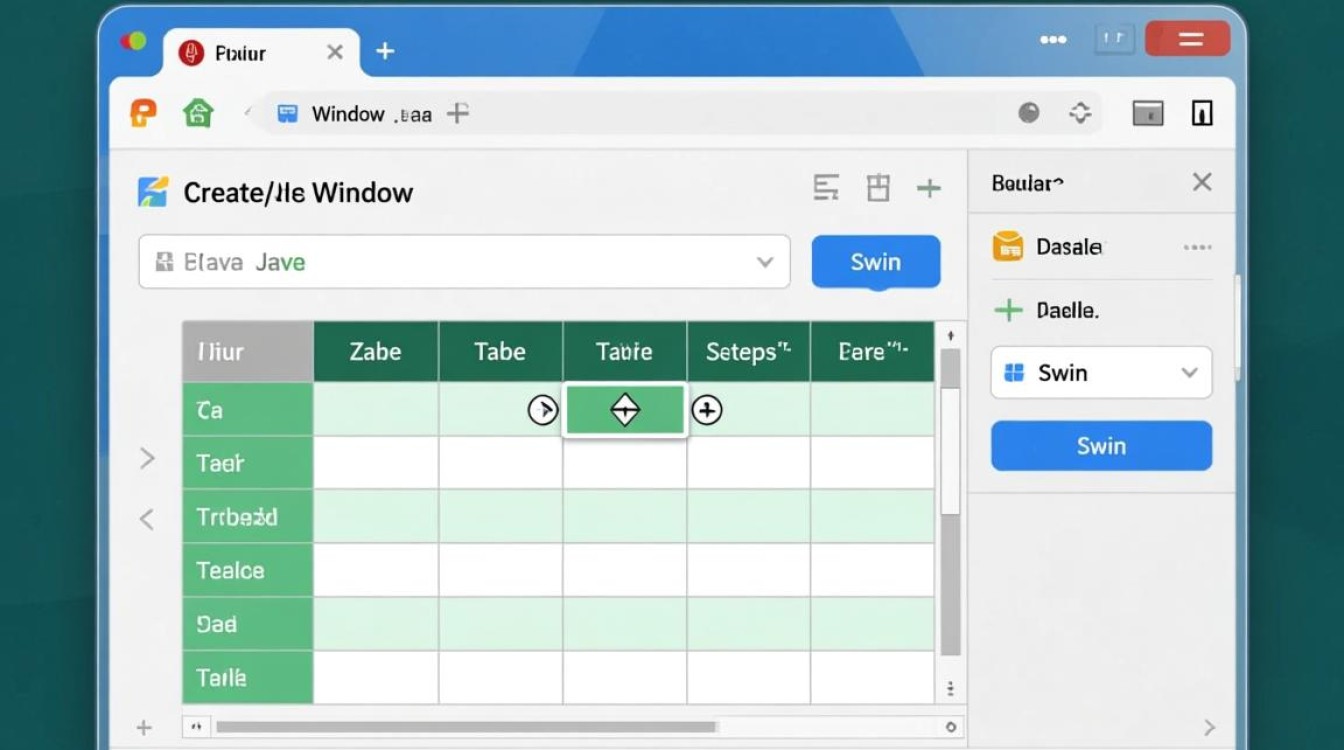This screenshot has height=750, width=1344.
Task: Collapse the left chevron beside Trbadd row
Action: coord(147,519)
